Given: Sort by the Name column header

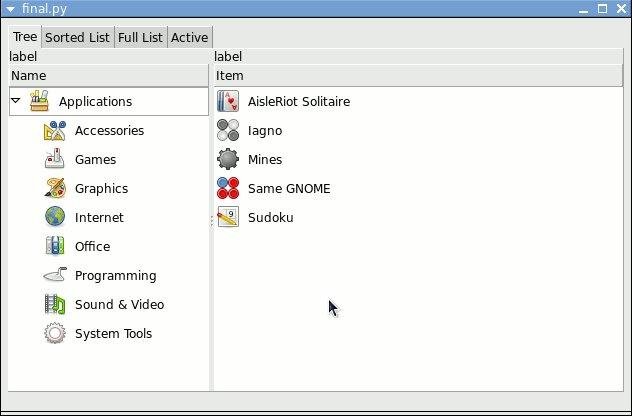Looking at the screenshot, I should [x=108, y=76].
